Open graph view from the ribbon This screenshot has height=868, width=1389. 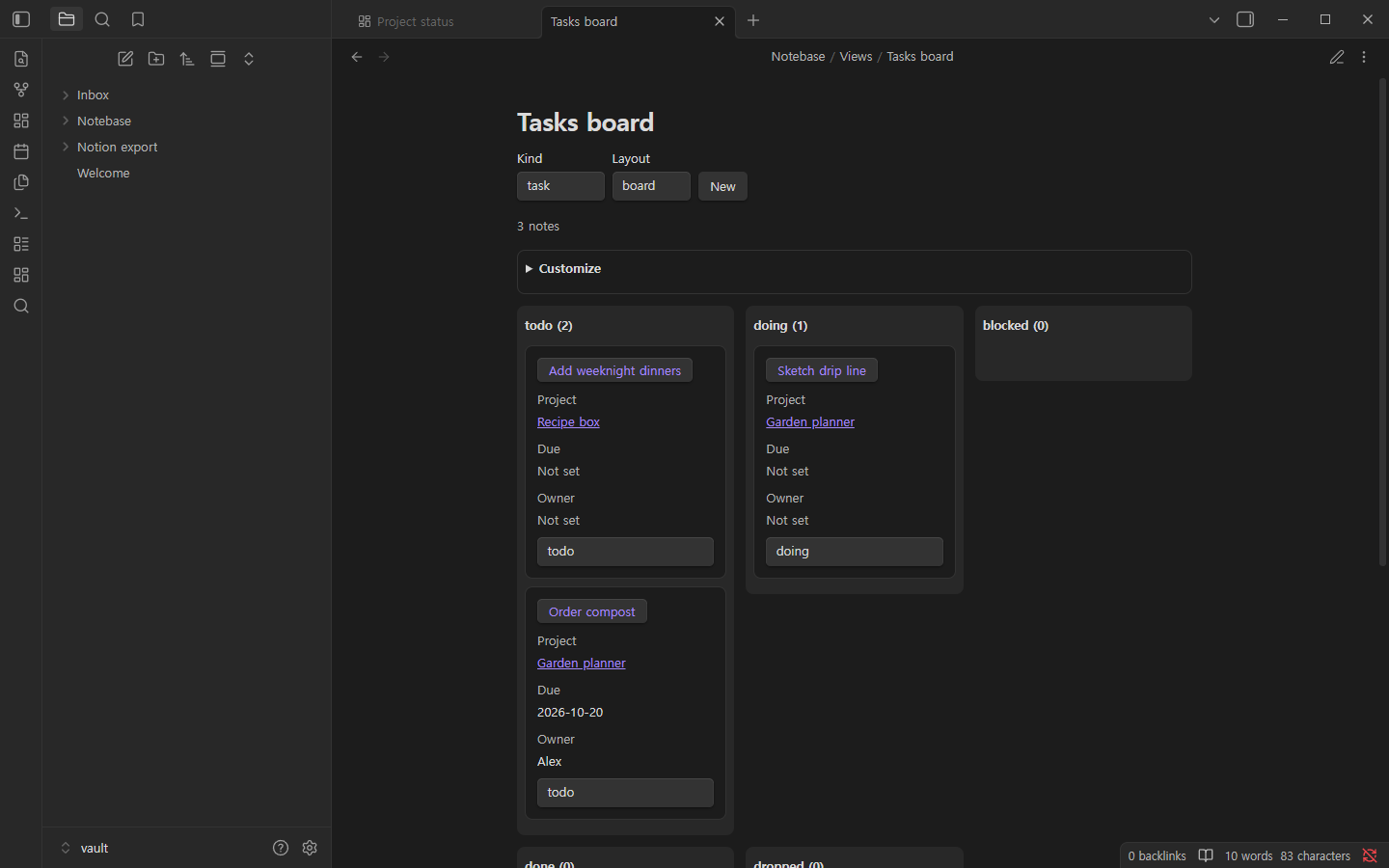(x=21, y=90)
